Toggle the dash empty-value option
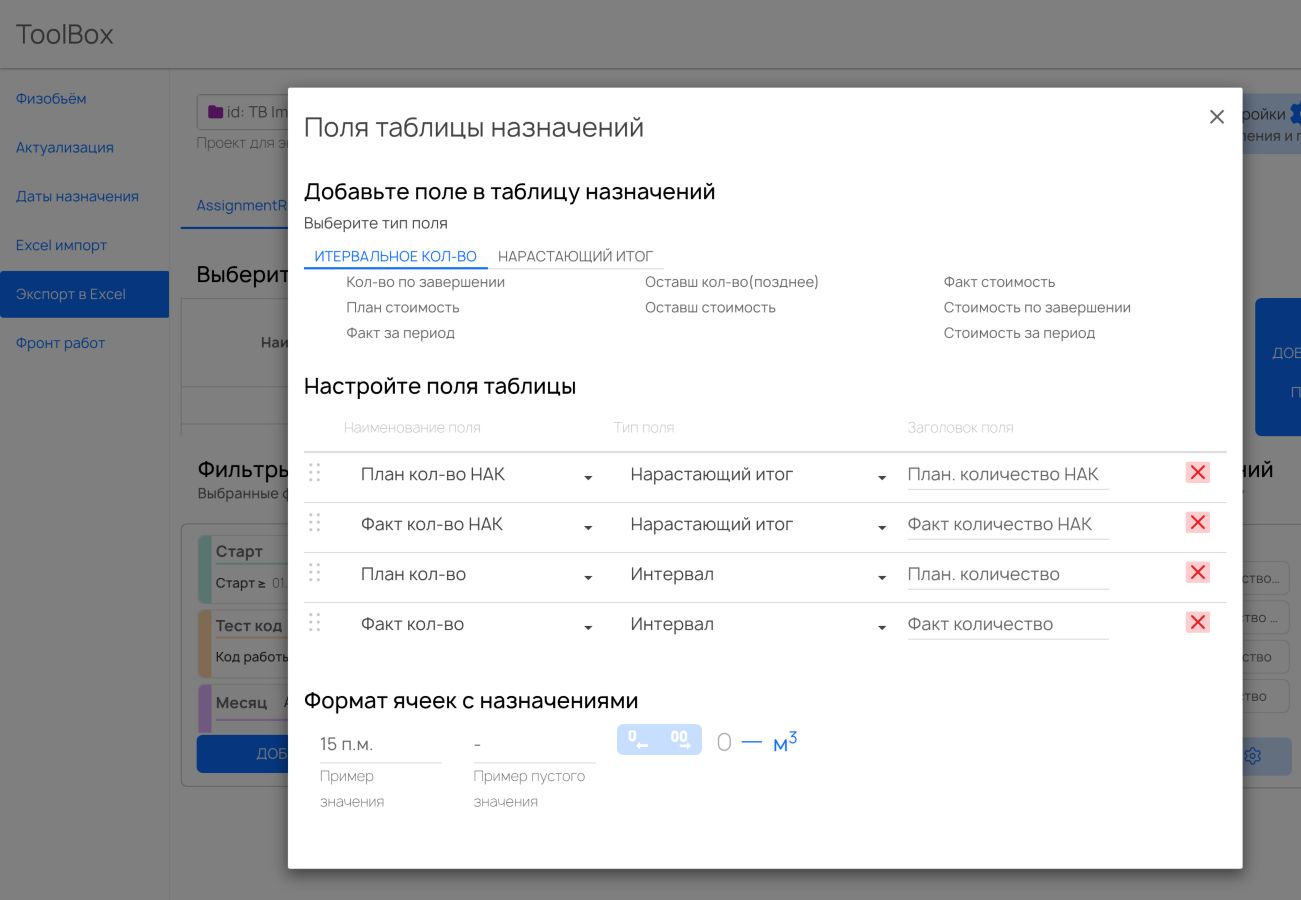 point(752,742)
